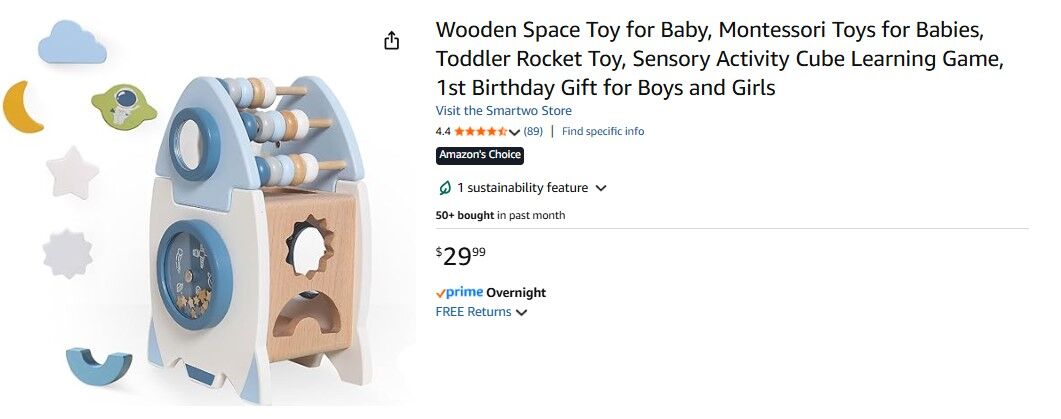Click the yellow moon piece in product photo
The height and width of the screenshot is (419, 1061).
tap(22, 107)
